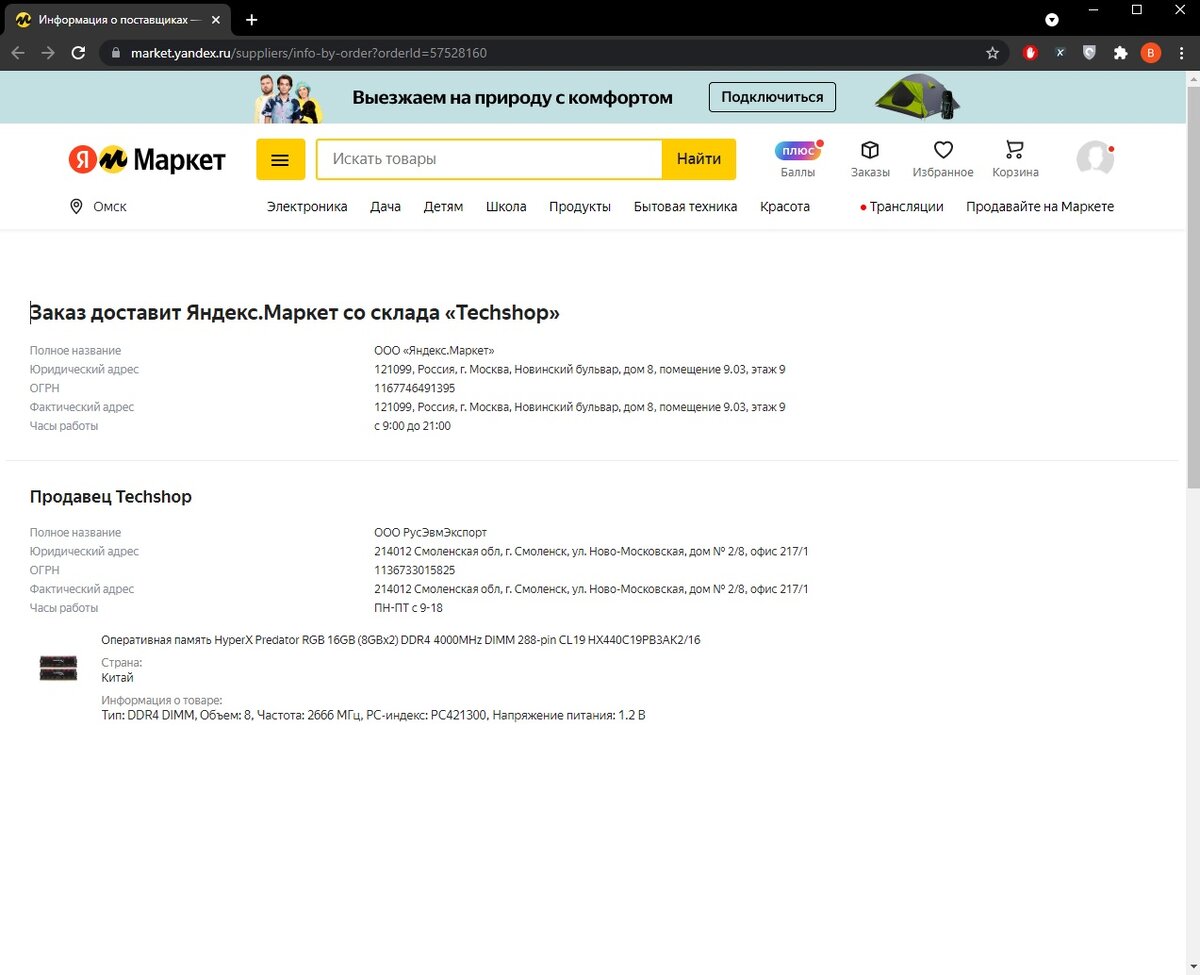Viewport: 1200px width, 975px height.
Task: Bookmark the page with star icon
Action: [x=992, y=53]
